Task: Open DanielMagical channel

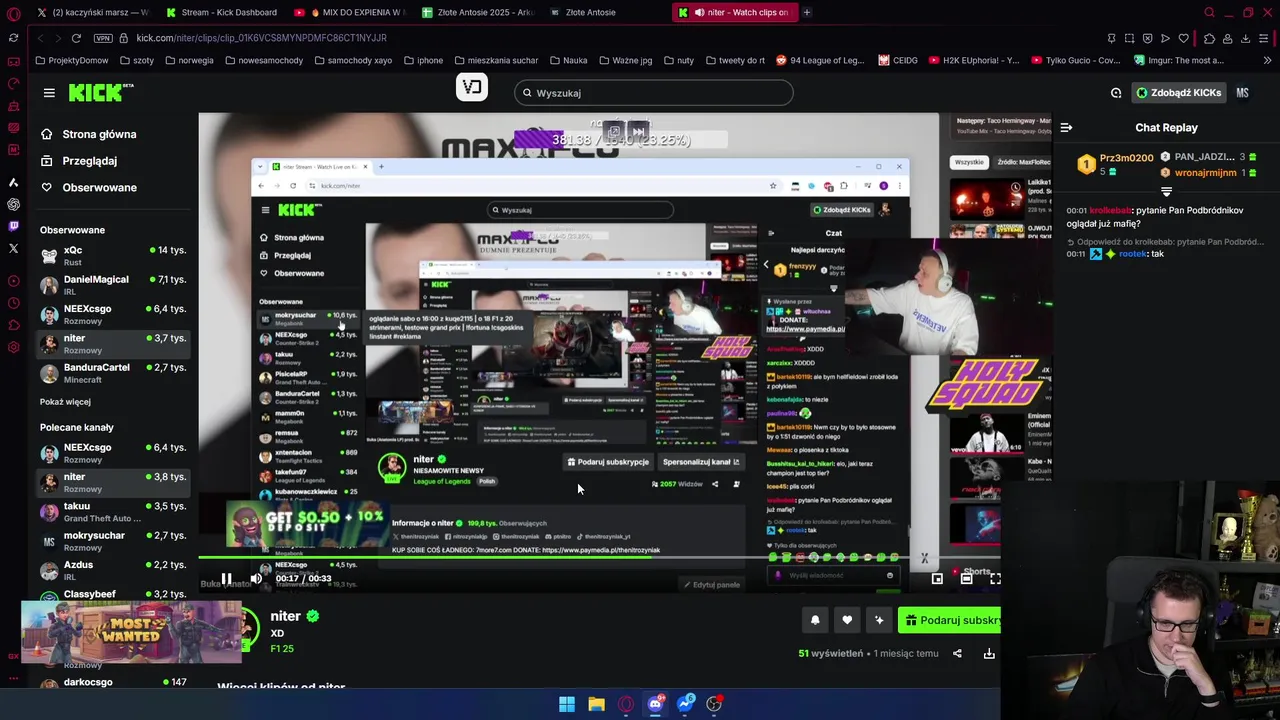Action: click(x=113, y=285)
